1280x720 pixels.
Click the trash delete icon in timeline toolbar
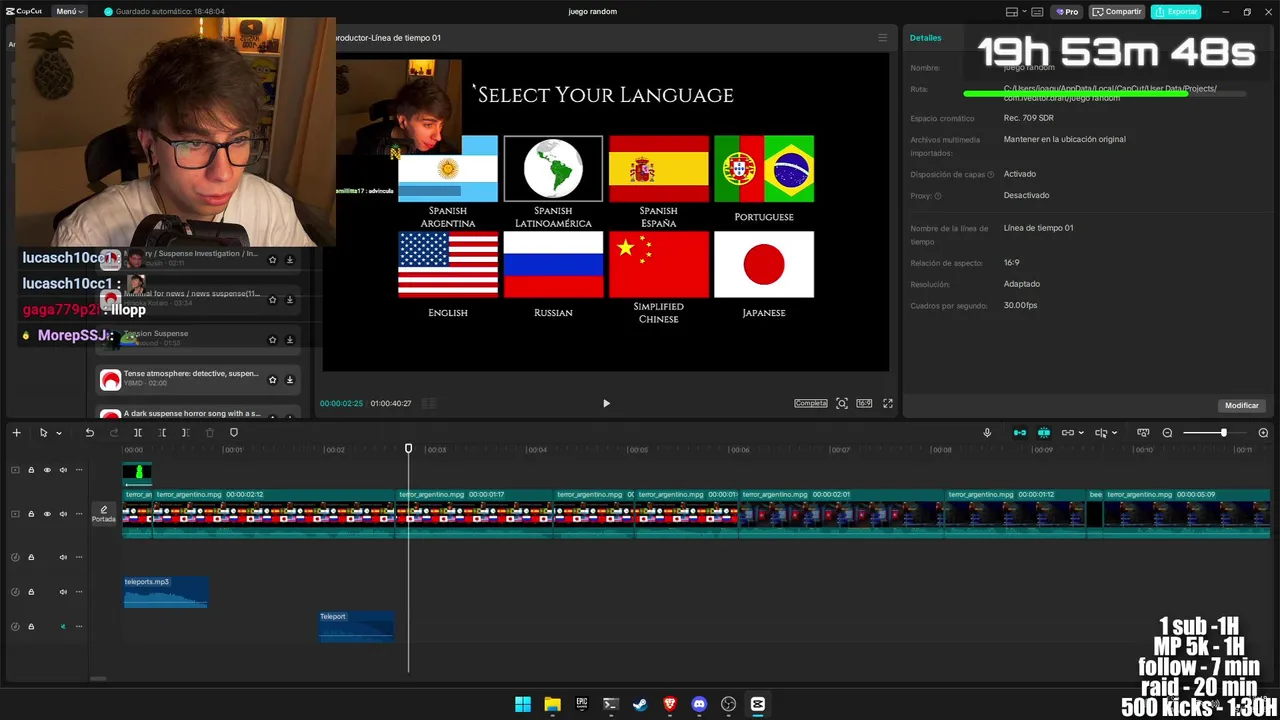click(x=209, y=433)
